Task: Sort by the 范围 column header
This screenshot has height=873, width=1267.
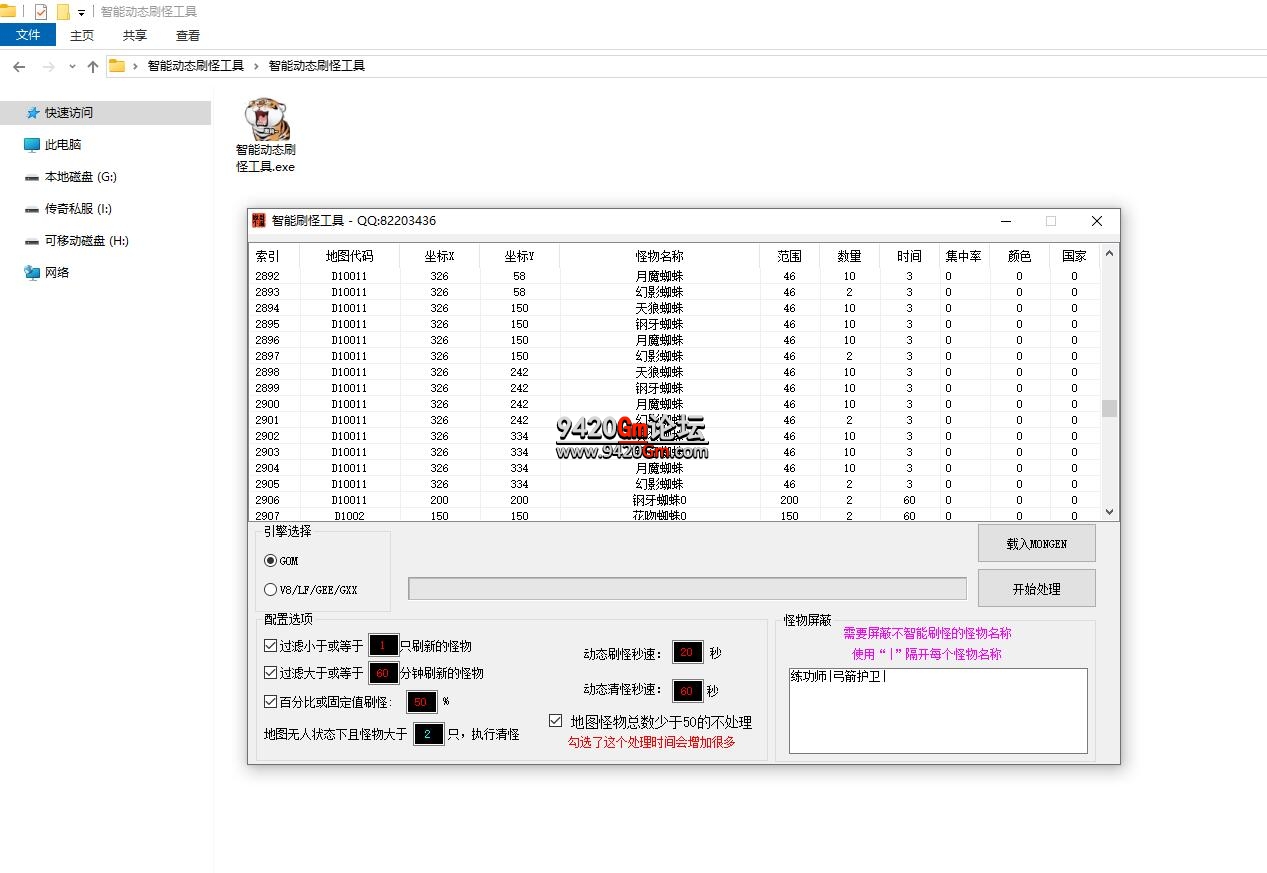Action: (x=789, y=257)
